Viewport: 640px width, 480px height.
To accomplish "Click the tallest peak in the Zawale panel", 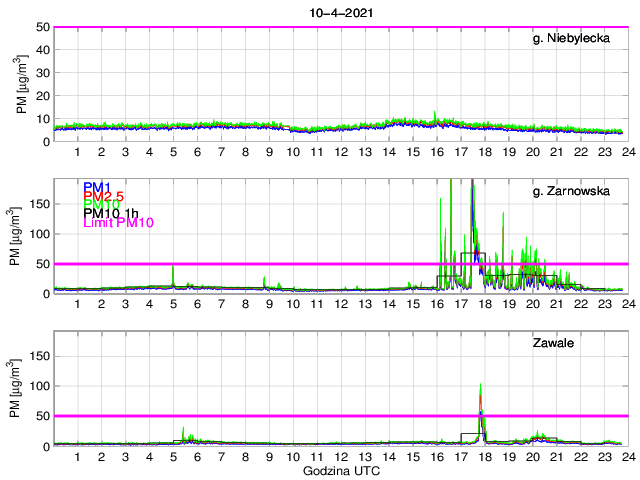I will click(x=481, y=385).
